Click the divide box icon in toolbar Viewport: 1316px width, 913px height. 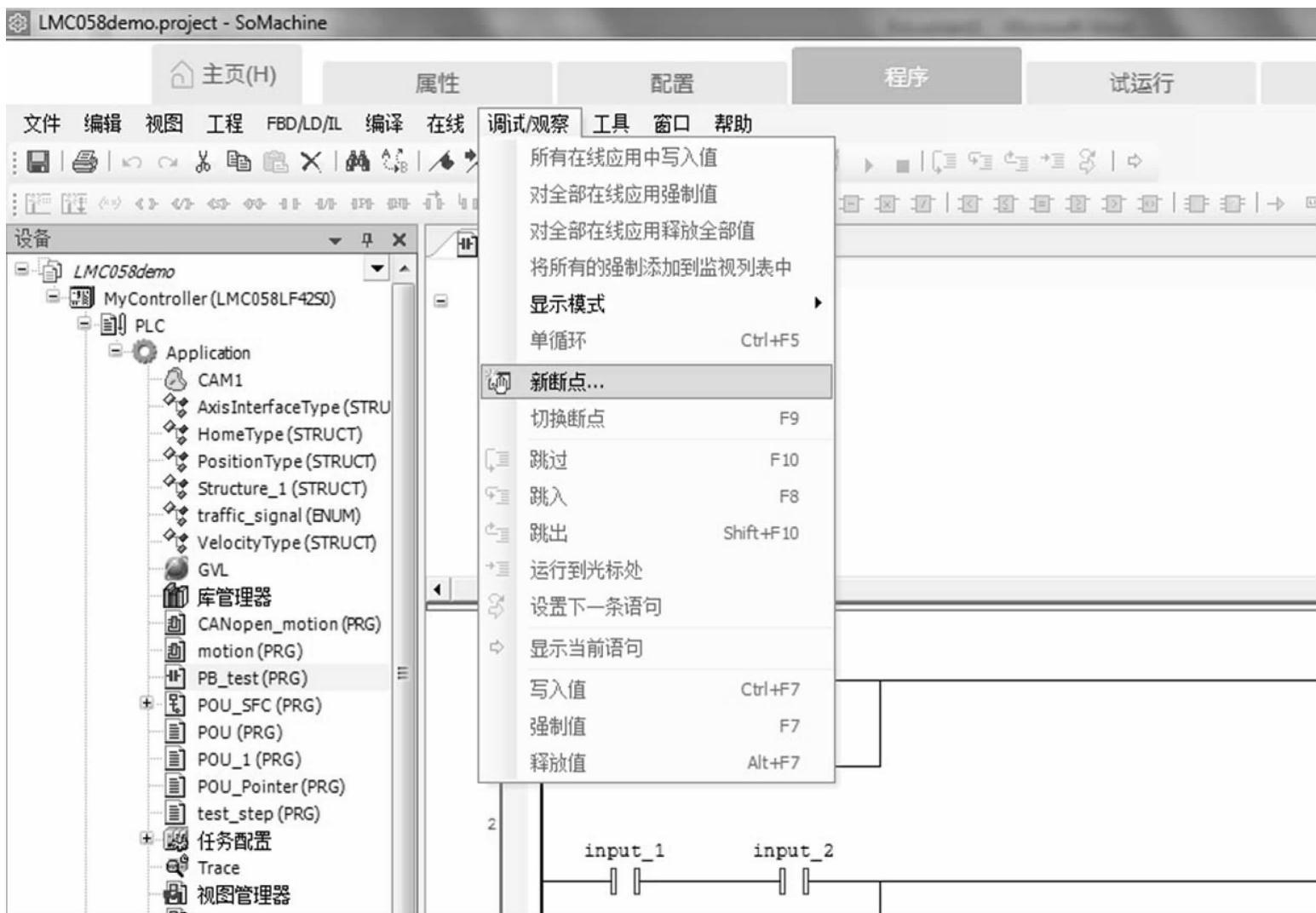(x=922, y=204)
